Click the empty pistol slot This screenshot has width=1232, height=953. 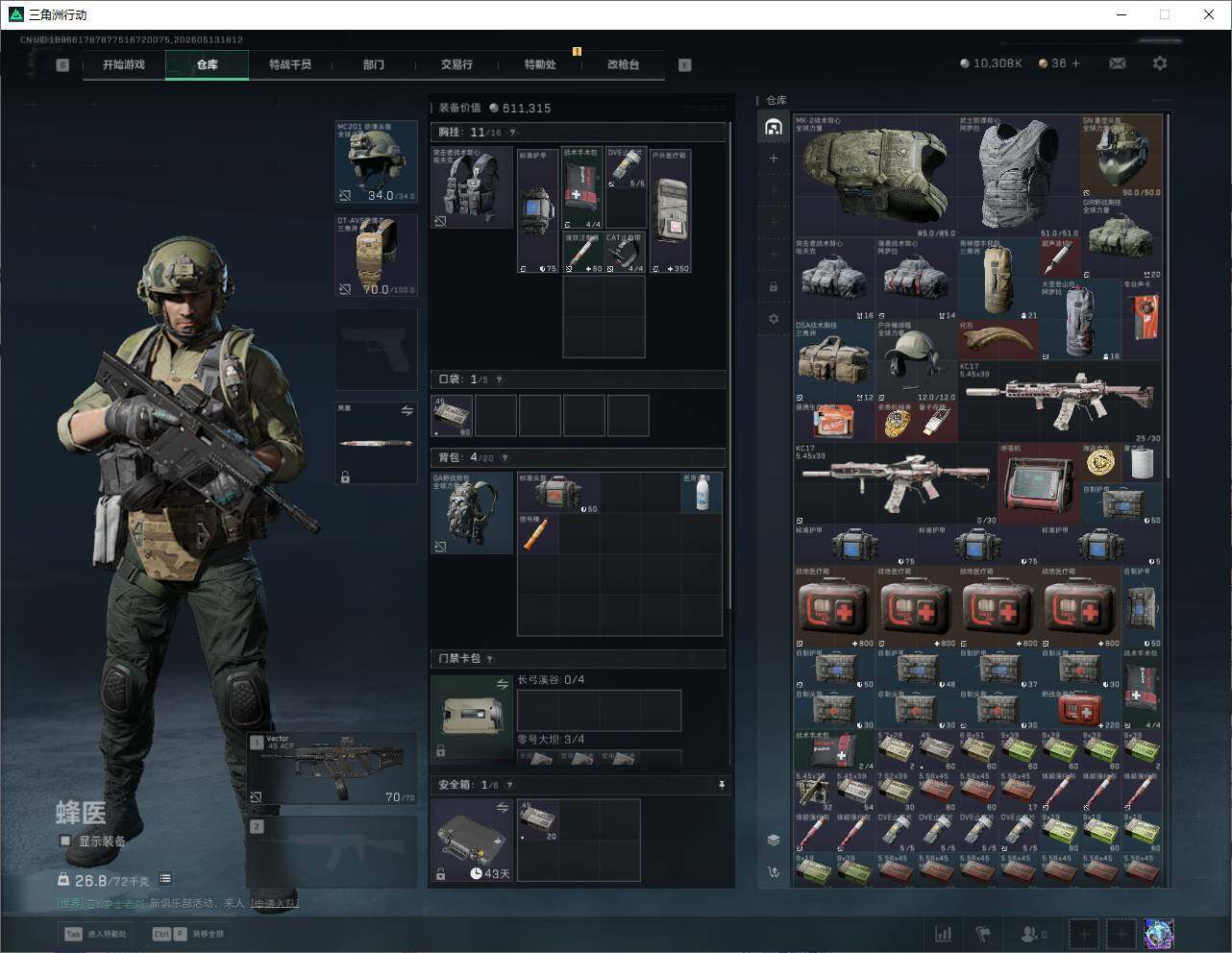pyautogui.click(x=376, y=349)
